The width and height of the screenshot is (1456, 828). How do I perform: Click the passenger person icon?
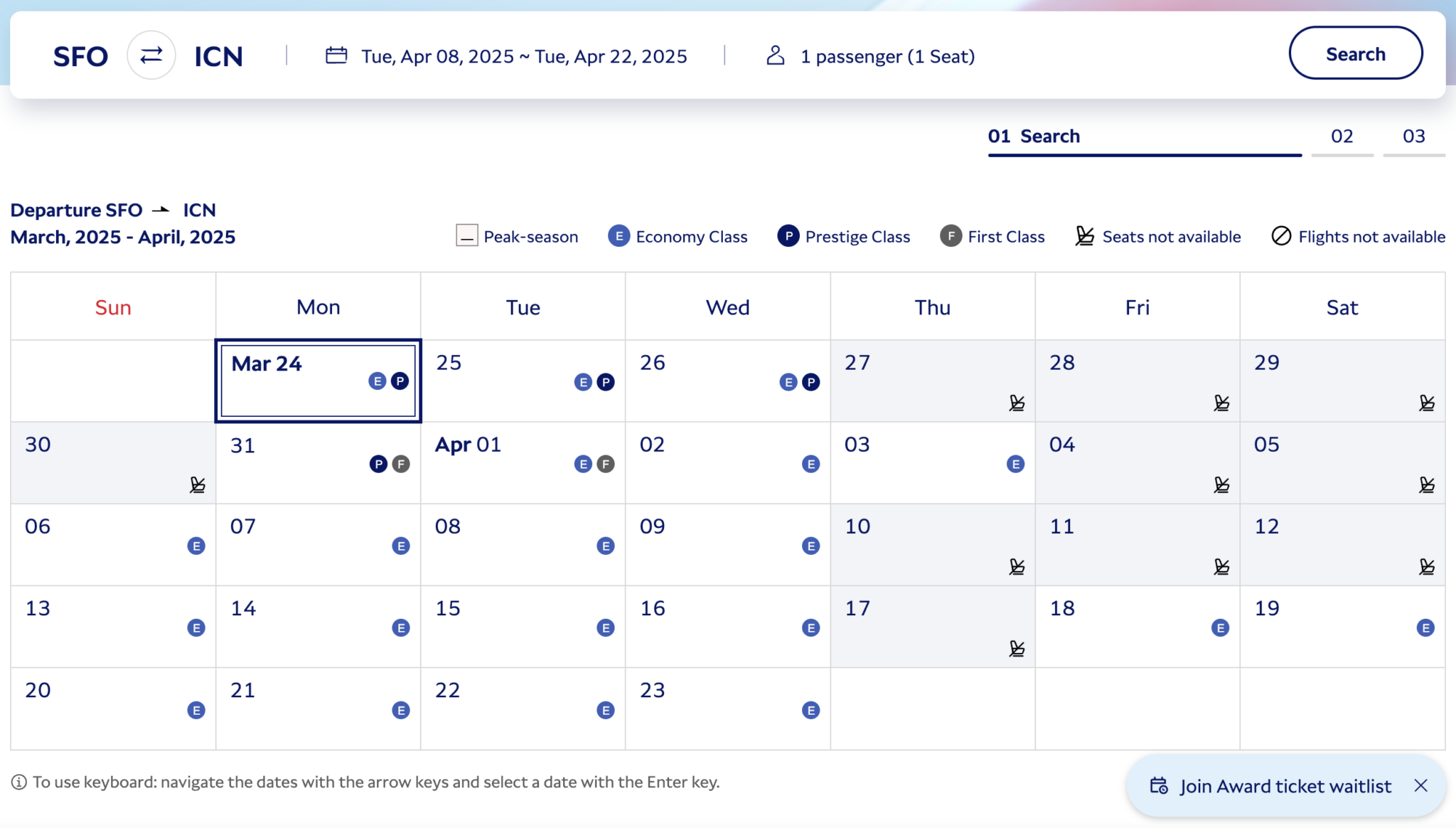pyautogui.click(x=776, y=55)
